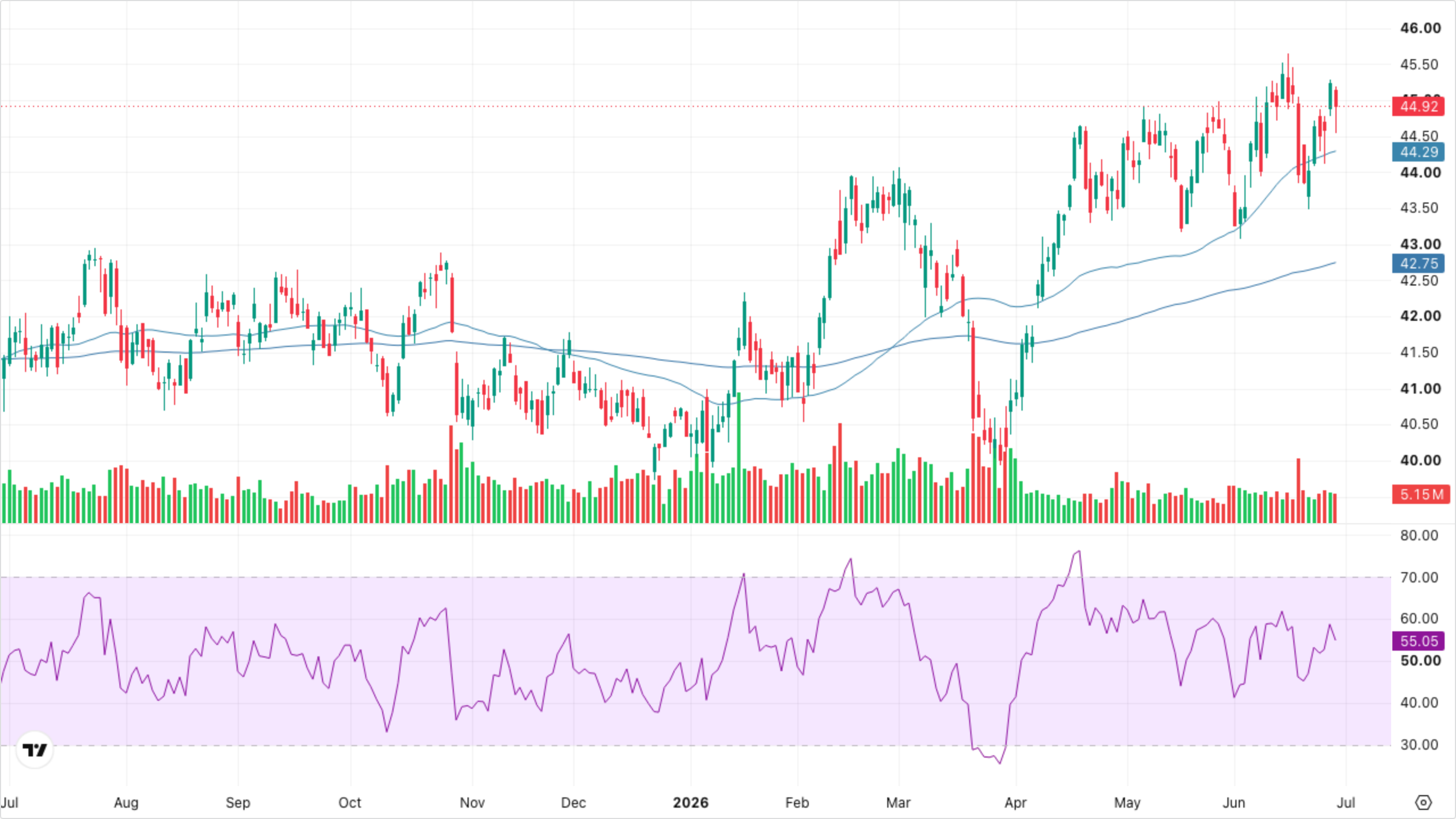Image resolution: width=1456 pixels, height=819 pixels.
Task: Click the 40.00 RSI axis label
Action: coord(1419,702)
